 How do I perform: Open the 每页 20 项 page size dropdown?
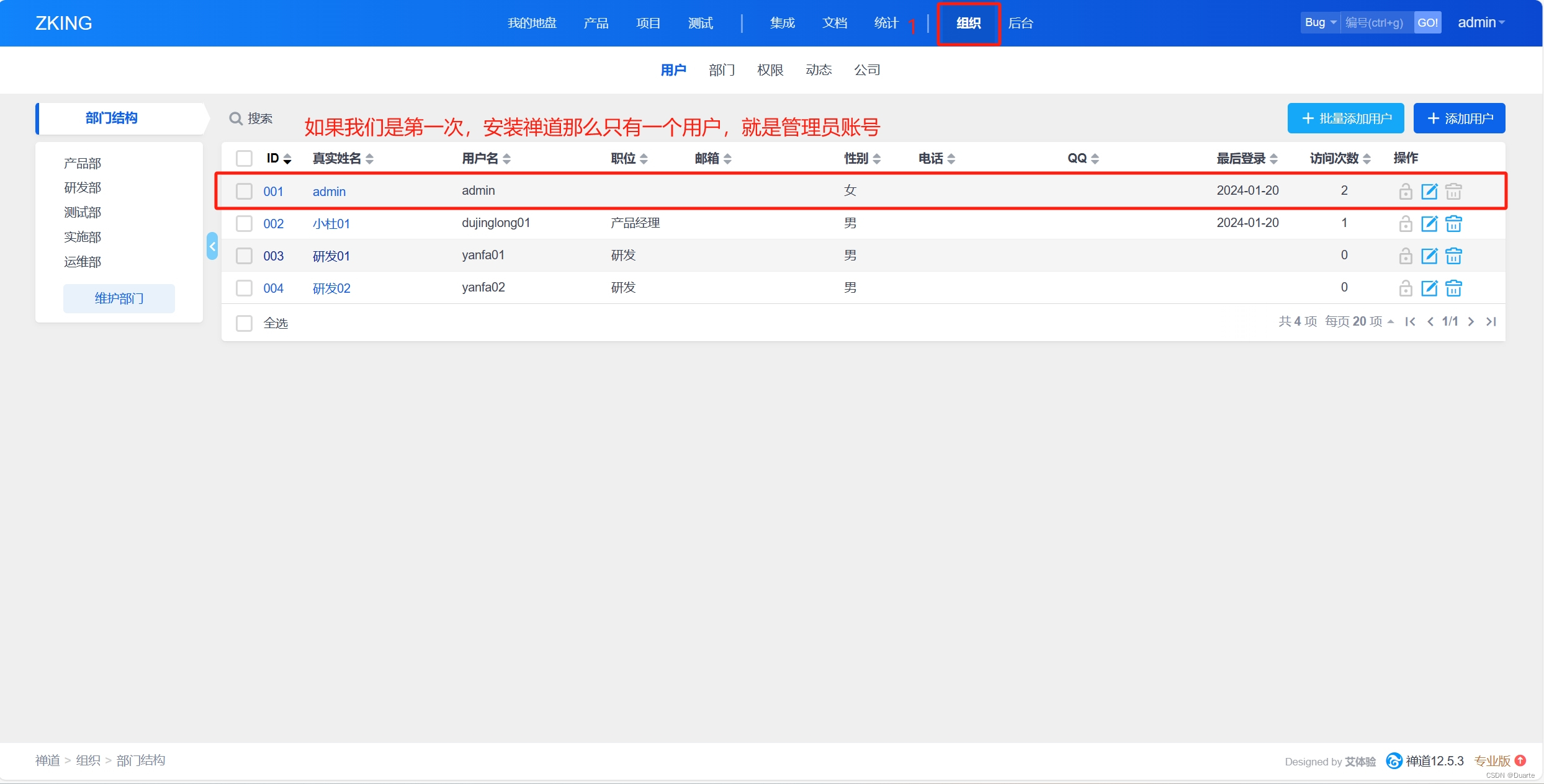point(1359,321)
